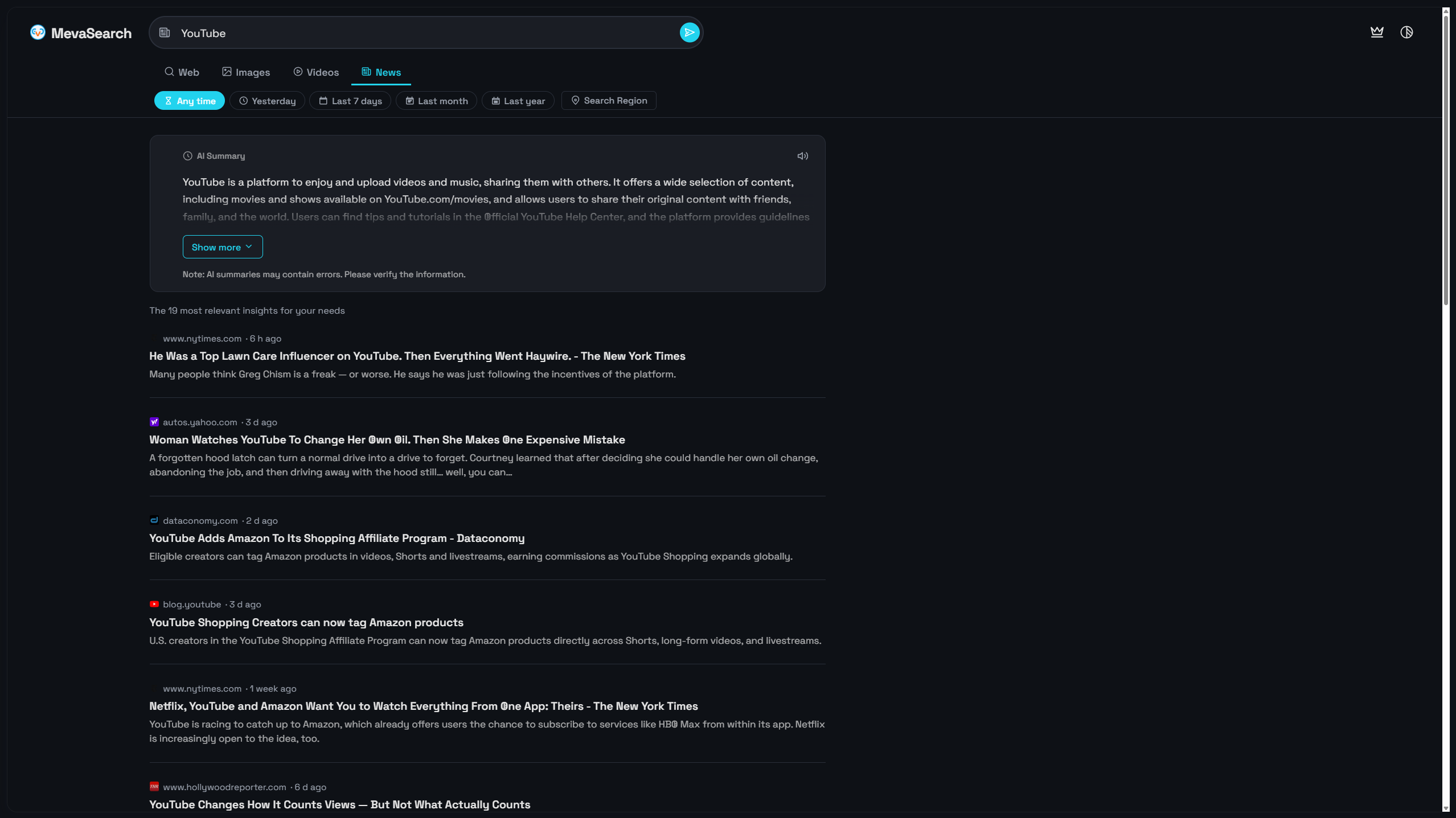
Task: Select the News tab
Action: coord(381,72)
